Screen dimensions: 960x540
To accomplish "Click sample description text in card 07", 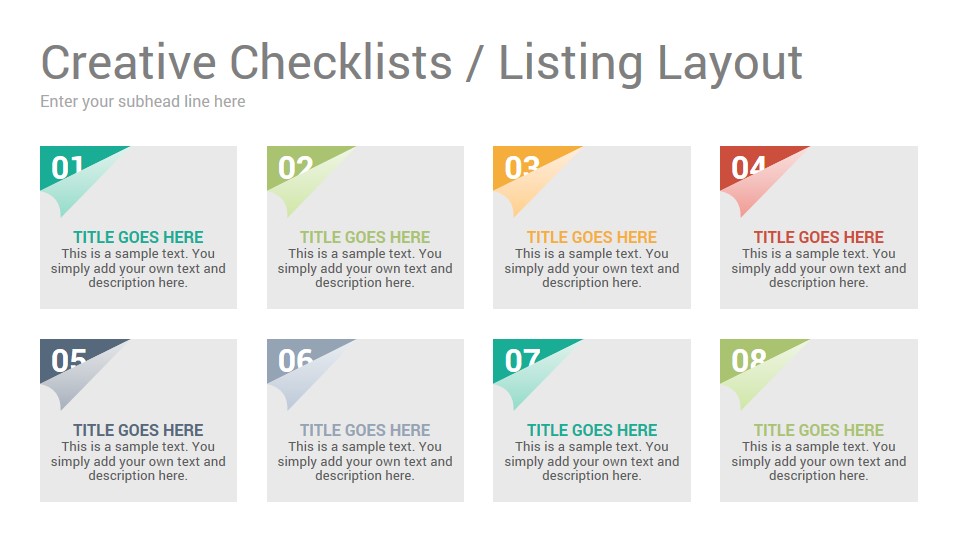I will point(591,461).
